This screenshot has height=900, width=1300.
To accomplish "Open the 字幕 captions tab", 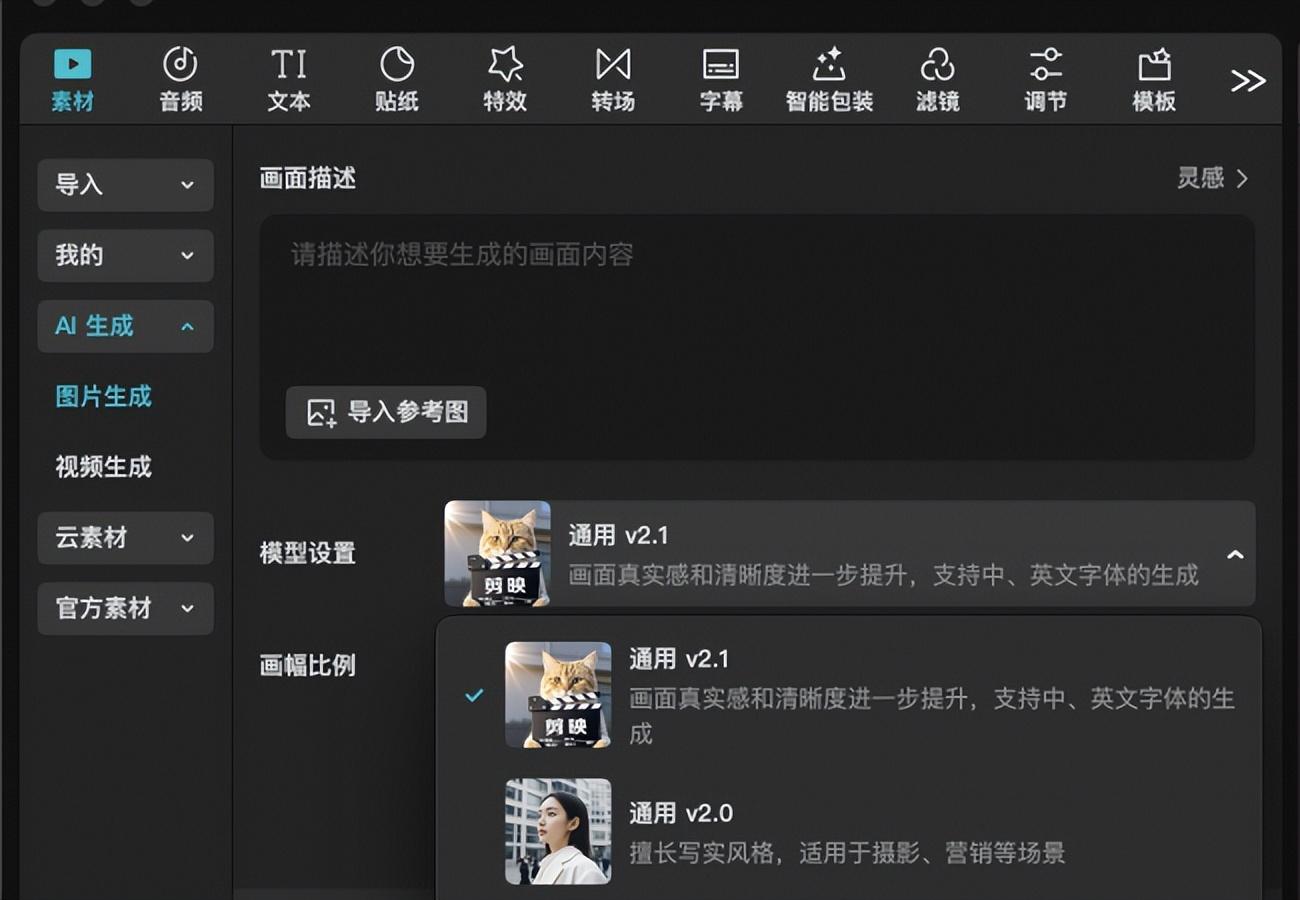I will [x=721, y=80].
